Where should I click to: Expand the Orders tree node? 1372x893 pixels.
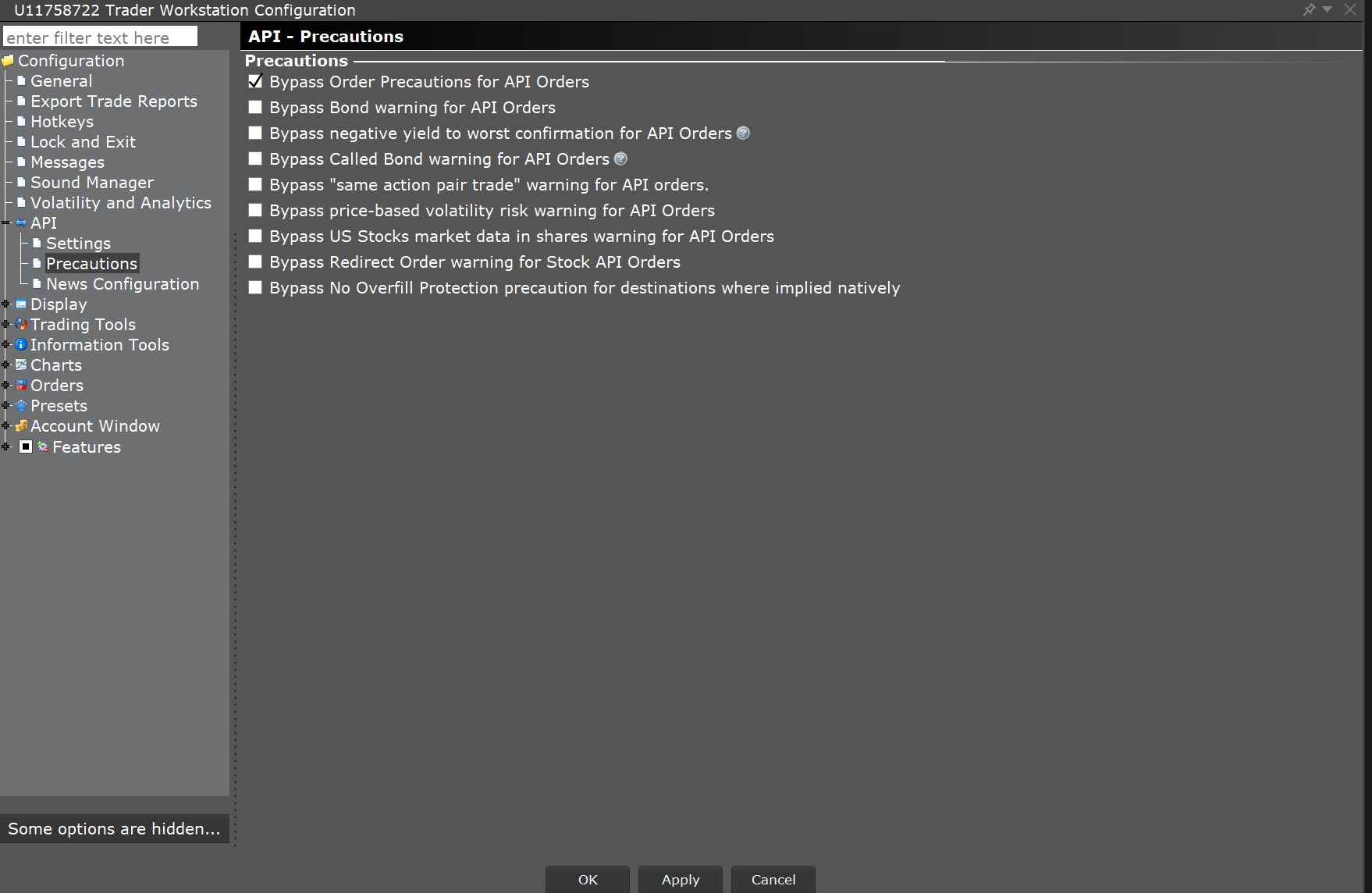coord(6,386)
